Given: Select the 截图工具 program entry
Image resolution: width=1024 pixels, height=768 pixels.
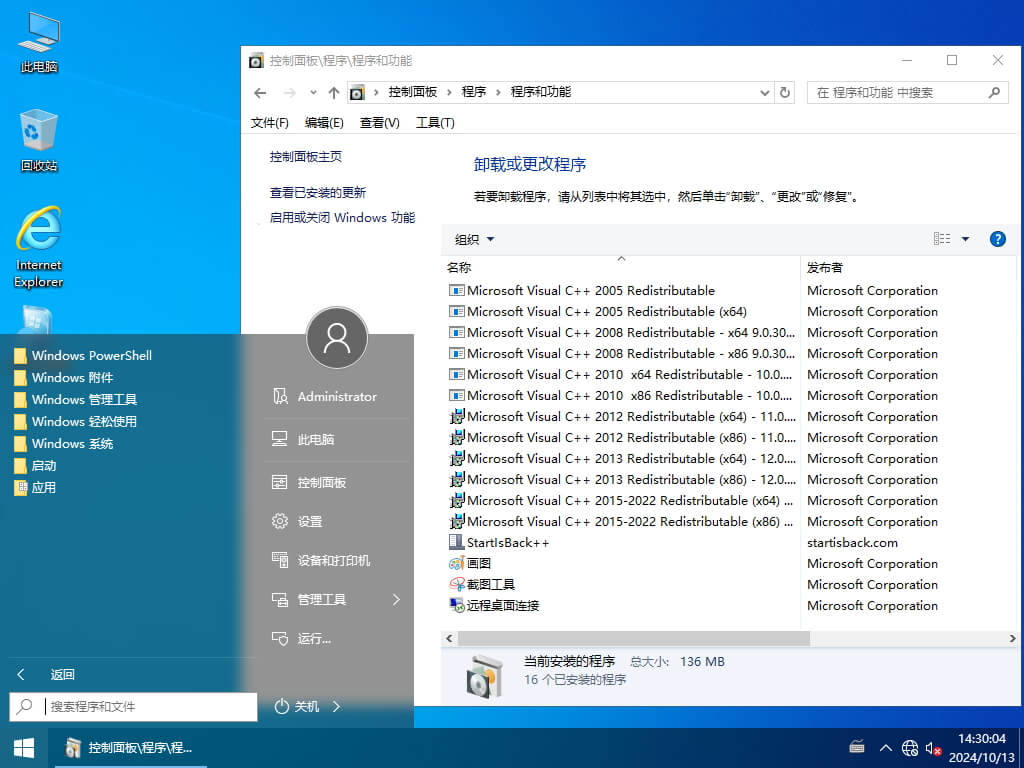Looking at the screenshot, I should pos(482,584).
